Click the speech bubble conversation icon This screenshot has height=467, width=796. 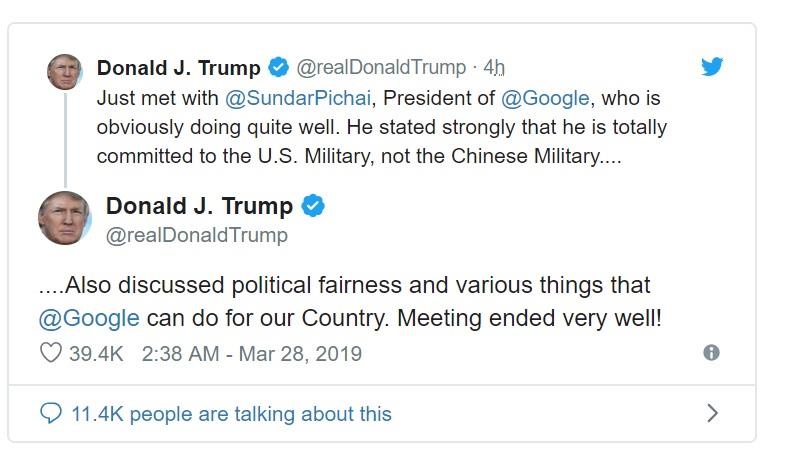(x=50, y=413)
